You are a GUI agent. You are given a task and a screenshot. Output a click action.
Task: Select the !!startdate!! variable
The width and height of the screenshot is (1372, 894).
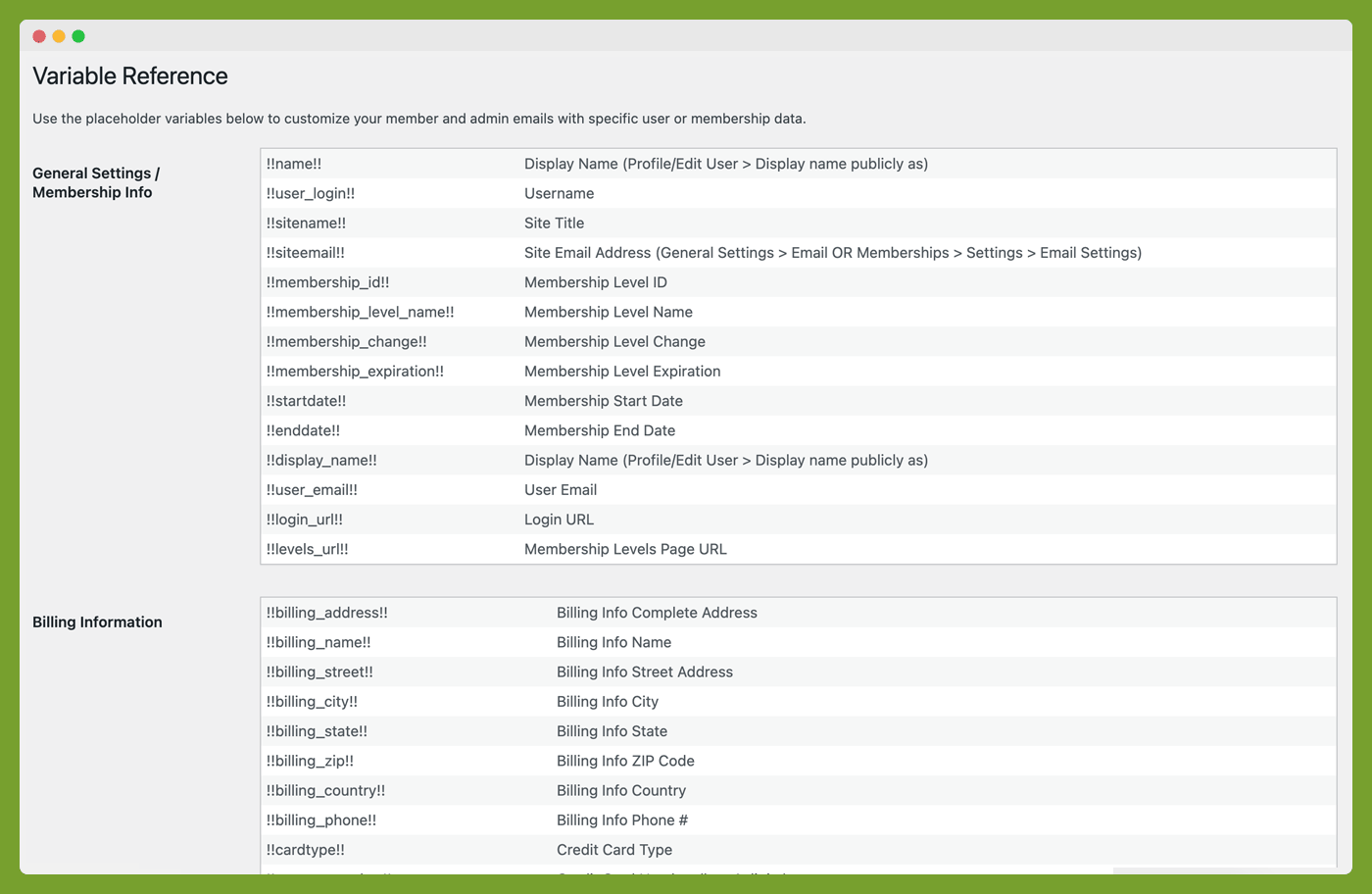306,401
